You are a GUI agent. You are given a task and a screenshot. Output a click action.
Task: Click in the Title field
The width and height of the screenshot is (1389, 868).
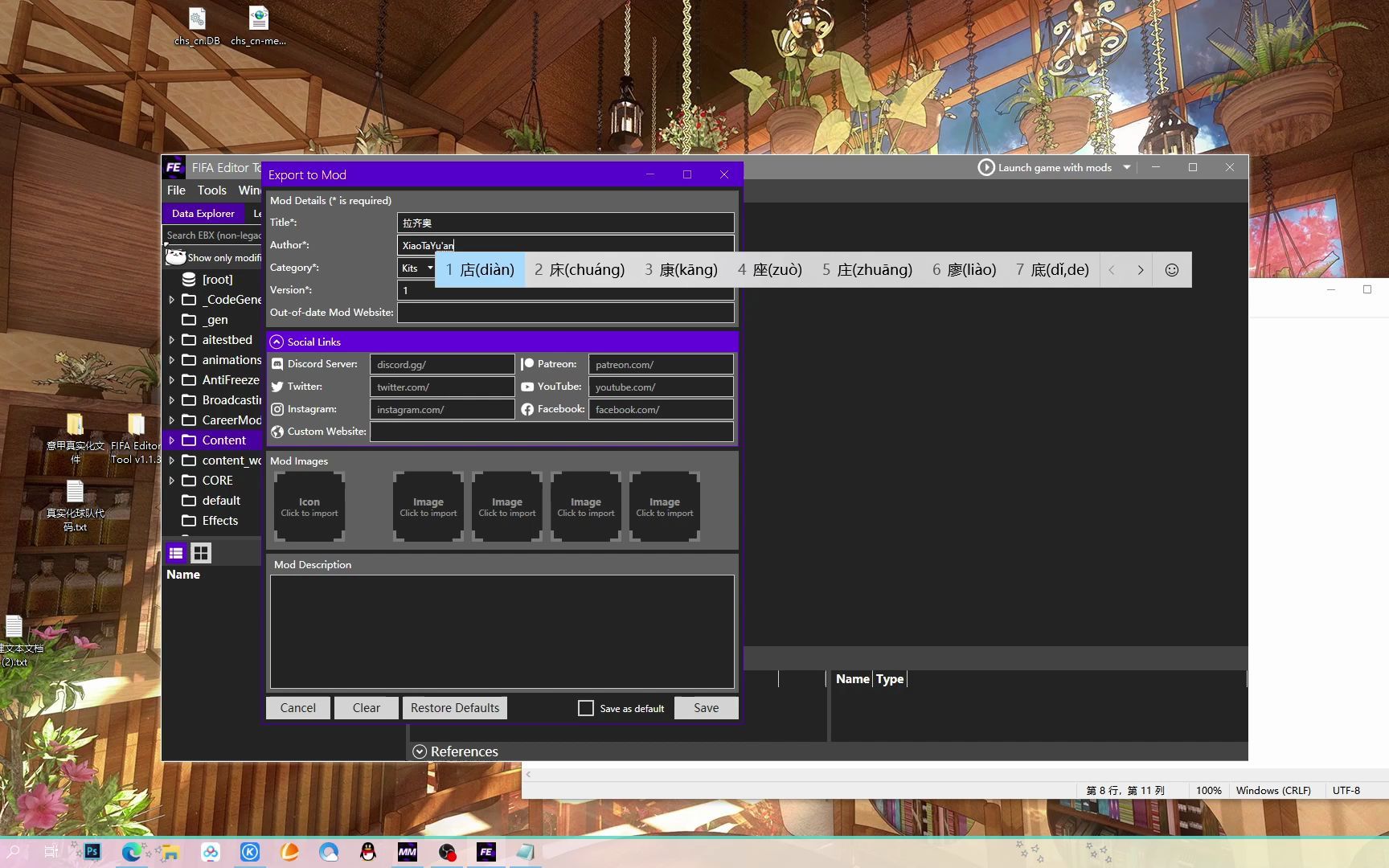click(565, 223)
